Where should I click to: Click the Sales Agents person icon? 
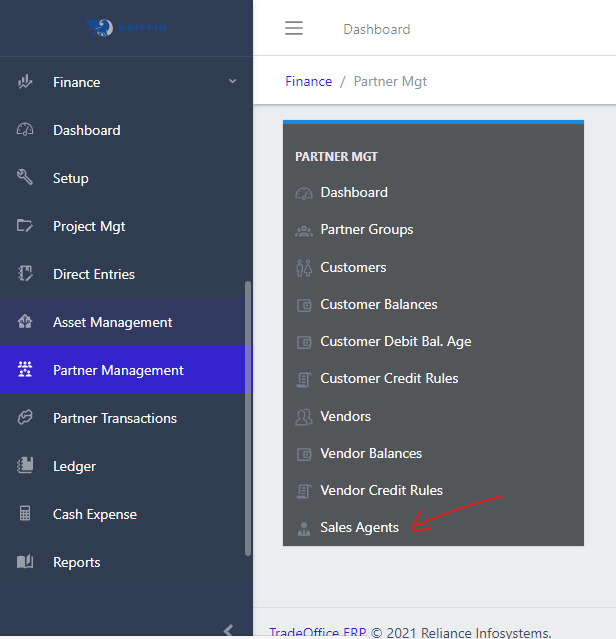pos(304,529)
